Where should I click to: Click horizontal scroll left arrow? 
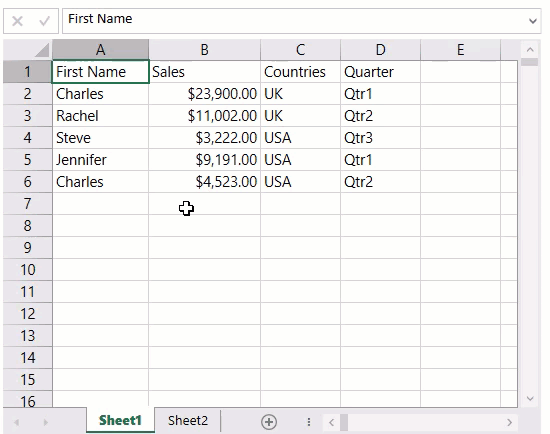(x=331, y=422)
